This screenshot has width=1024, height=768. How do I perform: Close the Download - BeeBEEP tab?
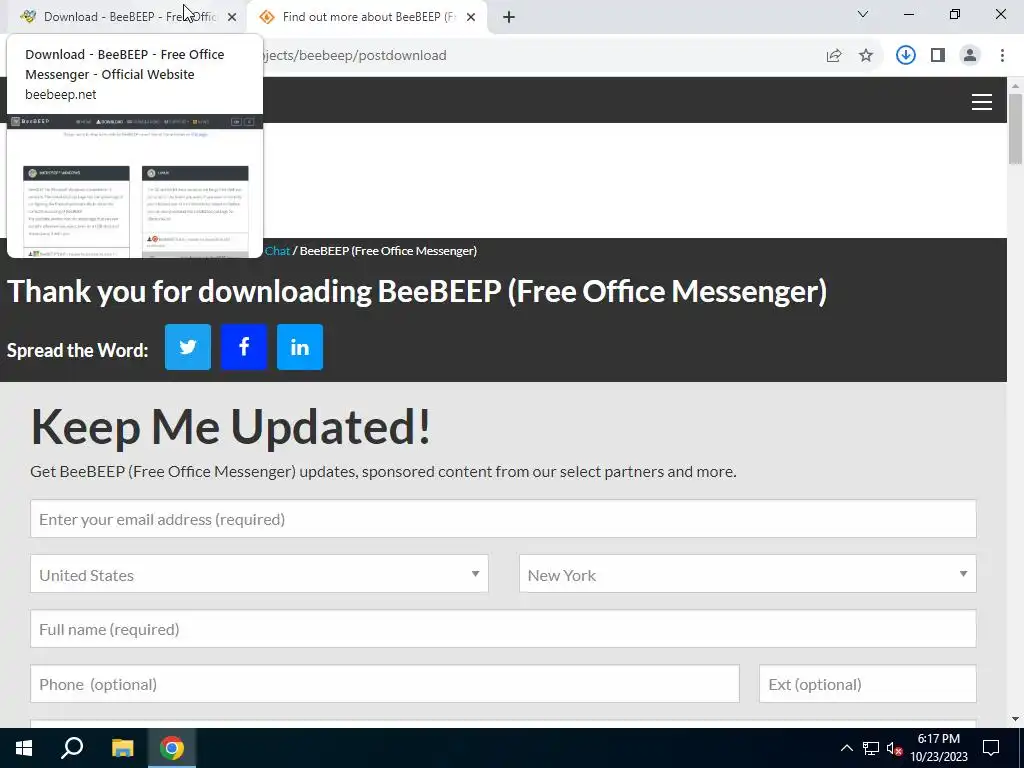pyautogui.click(x=232, y=17)
